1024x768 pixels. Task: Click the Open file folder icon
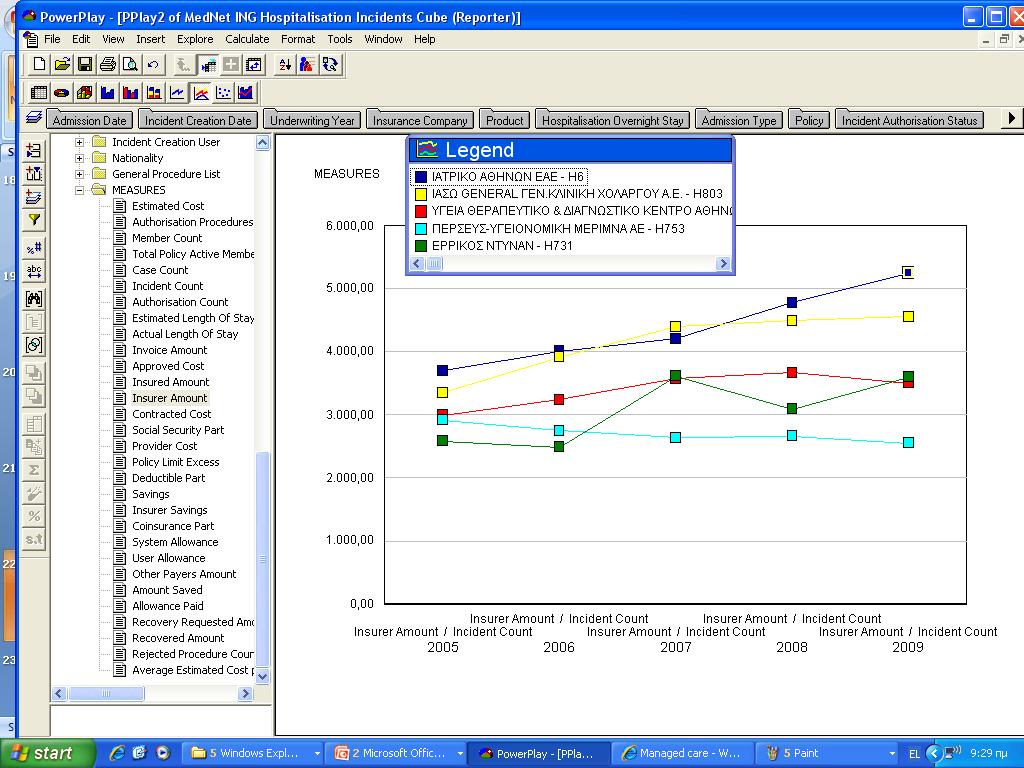click(62, 64)
